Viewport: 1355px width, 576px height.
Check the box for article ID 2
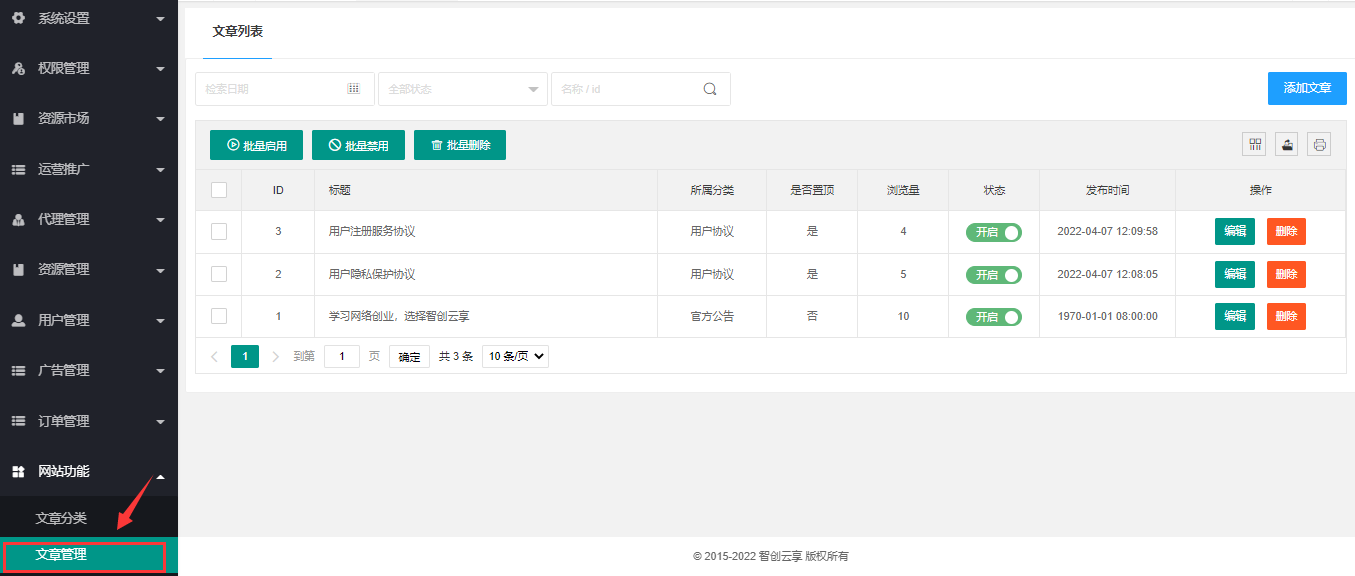(219, 274)
